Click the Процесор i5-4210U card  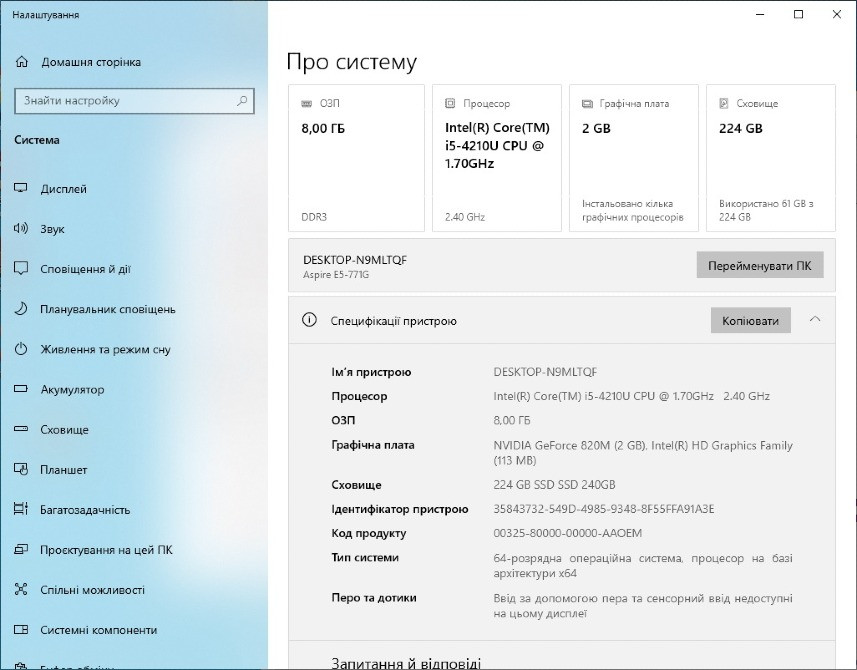(497, 158)
